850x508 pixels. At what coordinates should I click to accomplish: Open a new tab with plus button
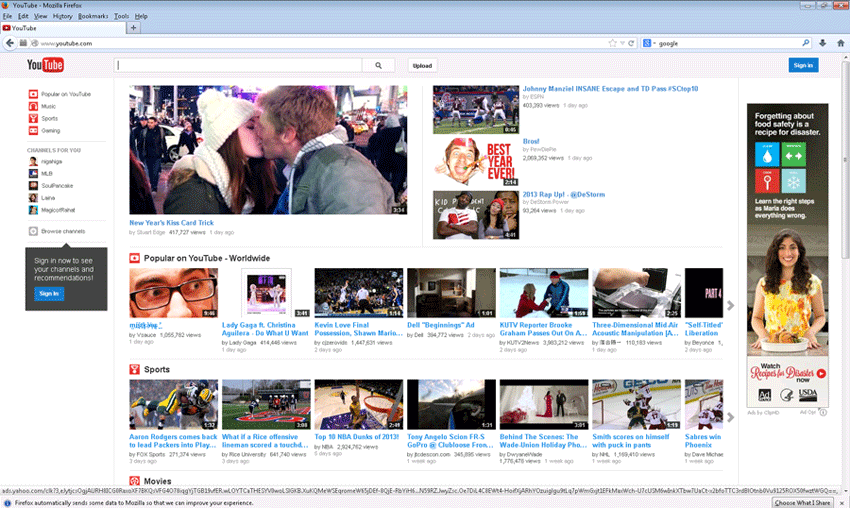134,28
